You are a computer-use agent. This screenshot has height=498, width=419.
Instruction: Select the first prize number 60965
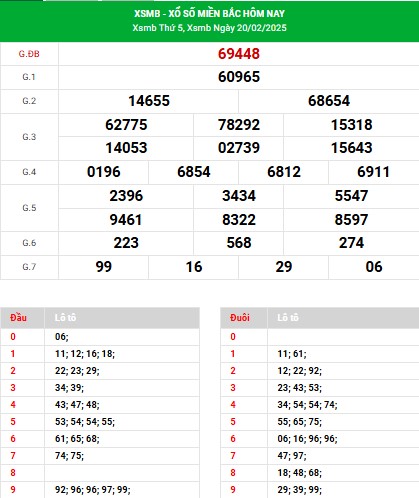239,77
